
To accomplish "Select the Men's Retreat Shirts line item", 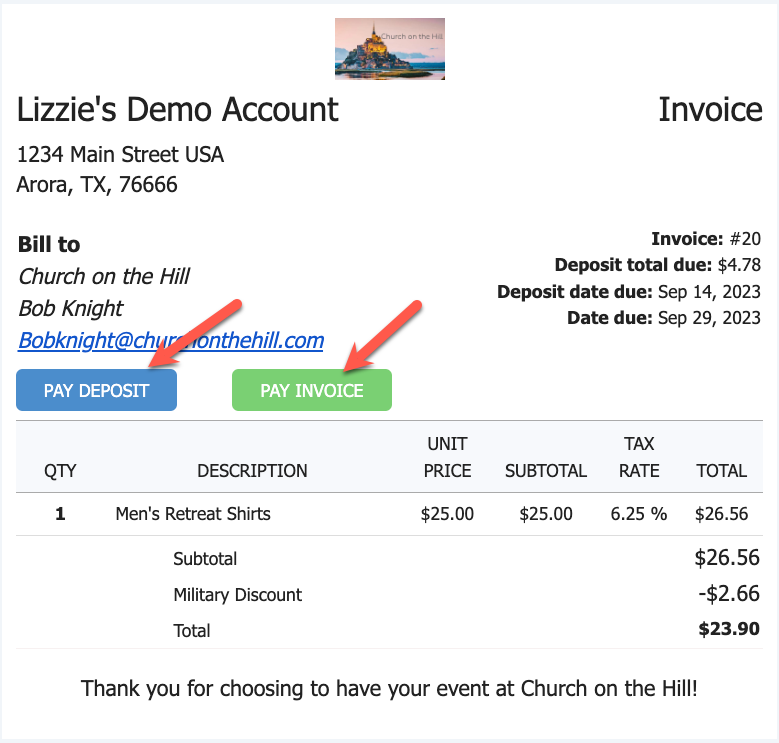I will click(193, 514).
